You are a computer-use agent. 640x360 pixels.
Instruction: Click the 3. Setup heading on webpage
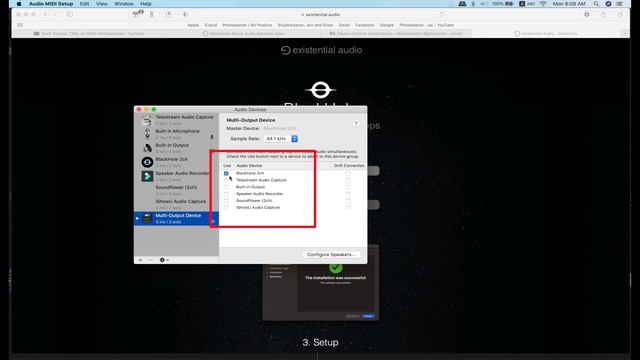point(320,342)
